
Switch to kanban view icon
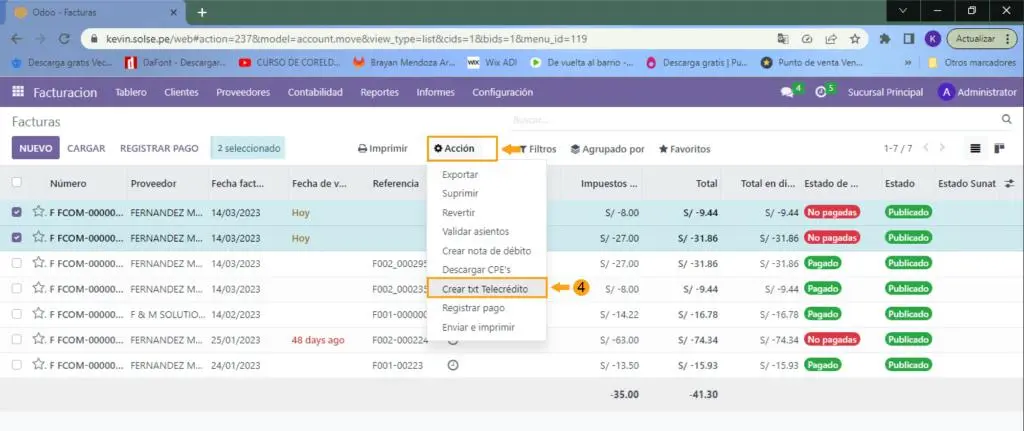click(x=999, y=148)
